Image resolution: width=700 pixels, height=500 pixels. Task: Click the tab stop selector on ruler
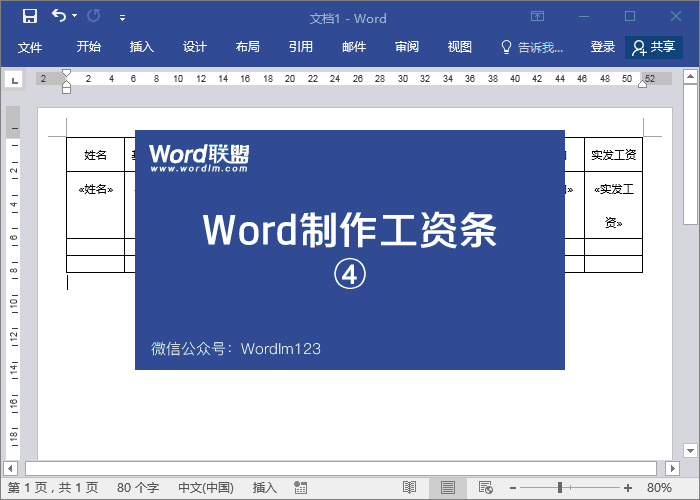[x=15, y=80]
